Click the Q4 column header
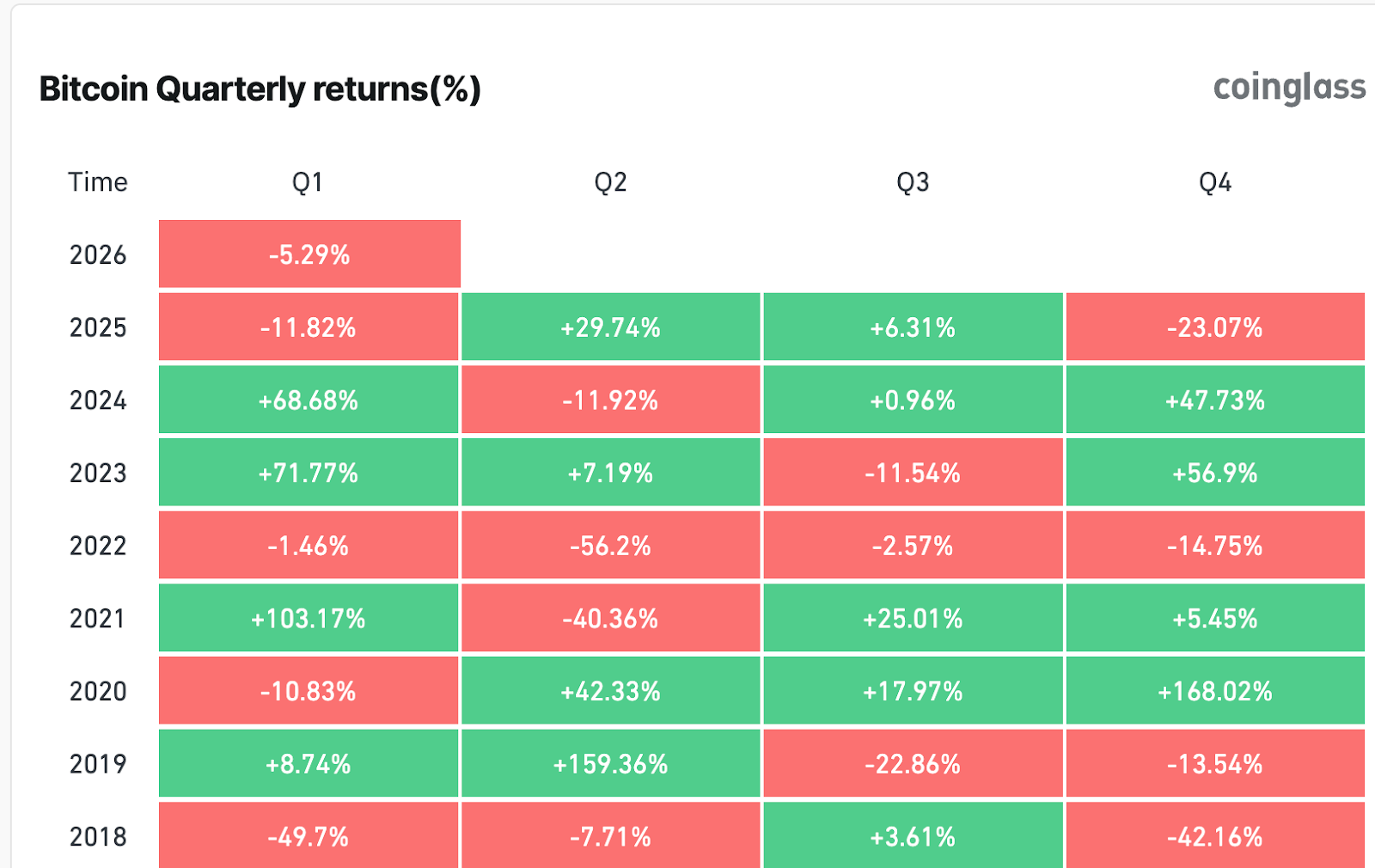 [1215, 182]
